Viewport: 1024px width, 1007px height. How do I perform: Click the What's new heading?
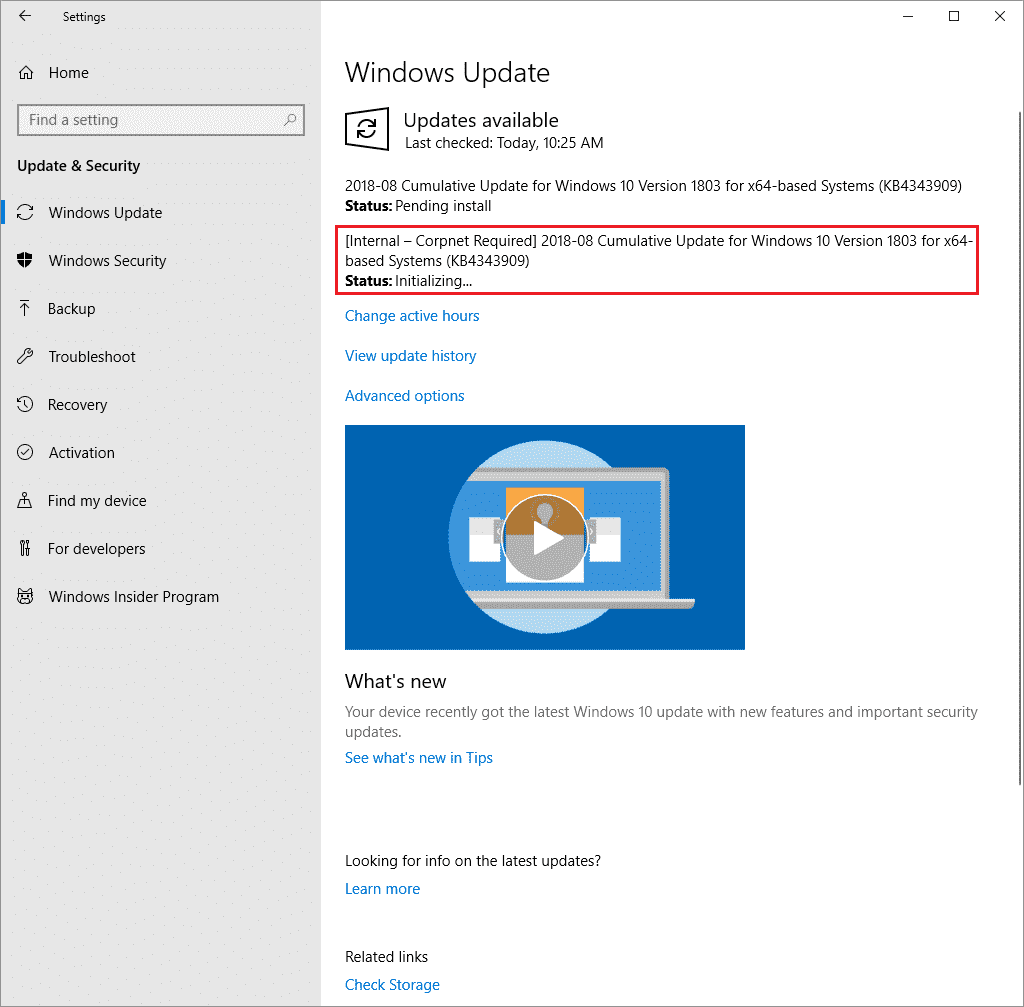(x=395, y=681)
